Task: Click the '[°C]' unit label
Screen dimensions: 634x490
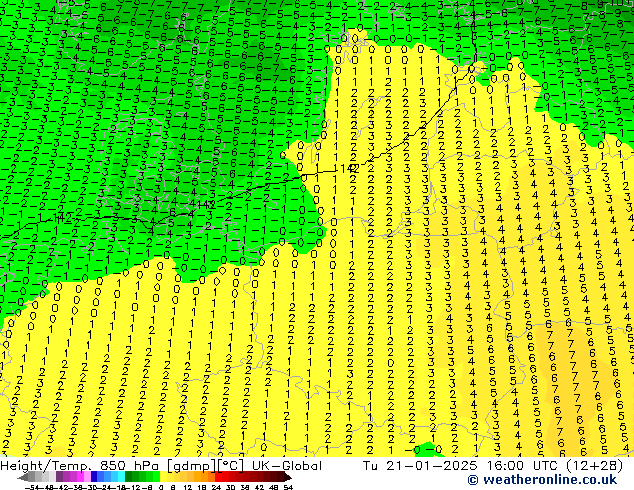Action: tap(231, 466)
